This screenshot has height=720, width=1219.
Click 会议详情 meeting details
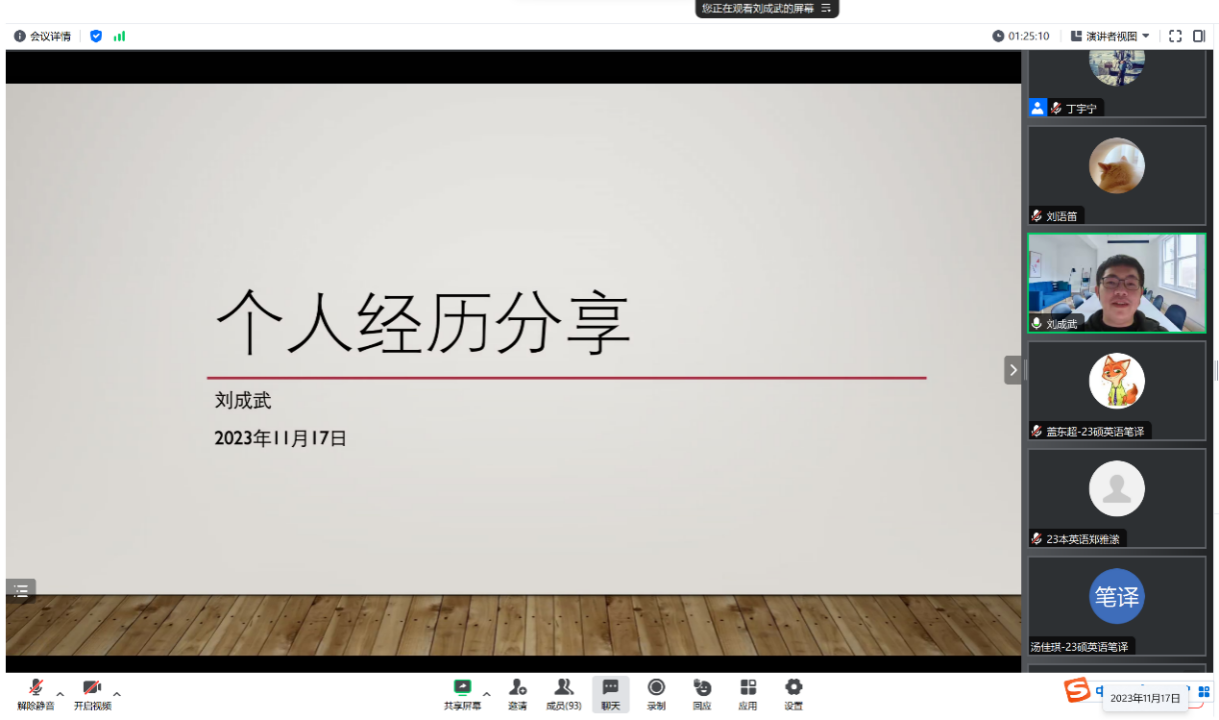42,36
